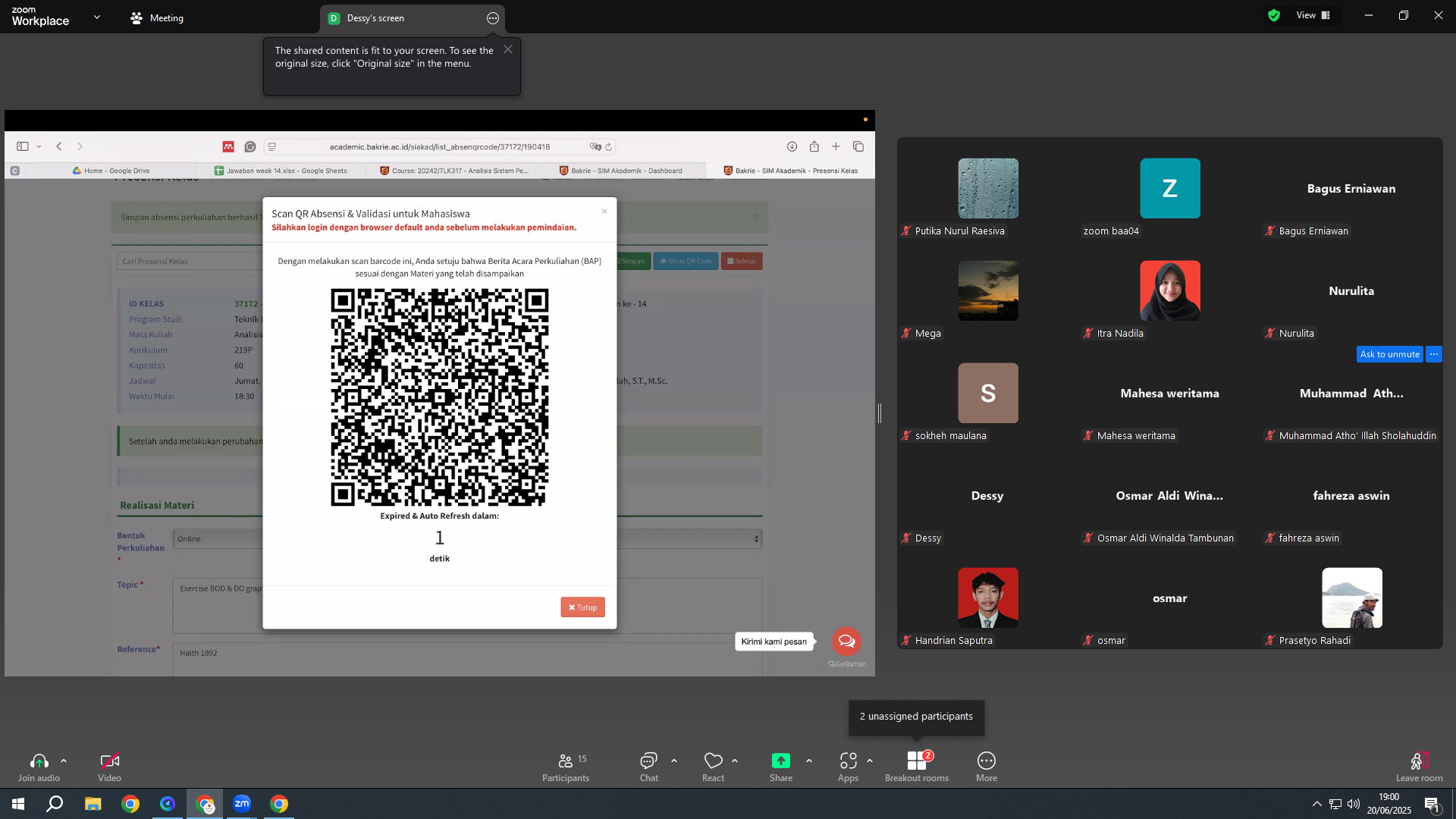
Task: Expand the React options arrow
Action: [735, 761]
